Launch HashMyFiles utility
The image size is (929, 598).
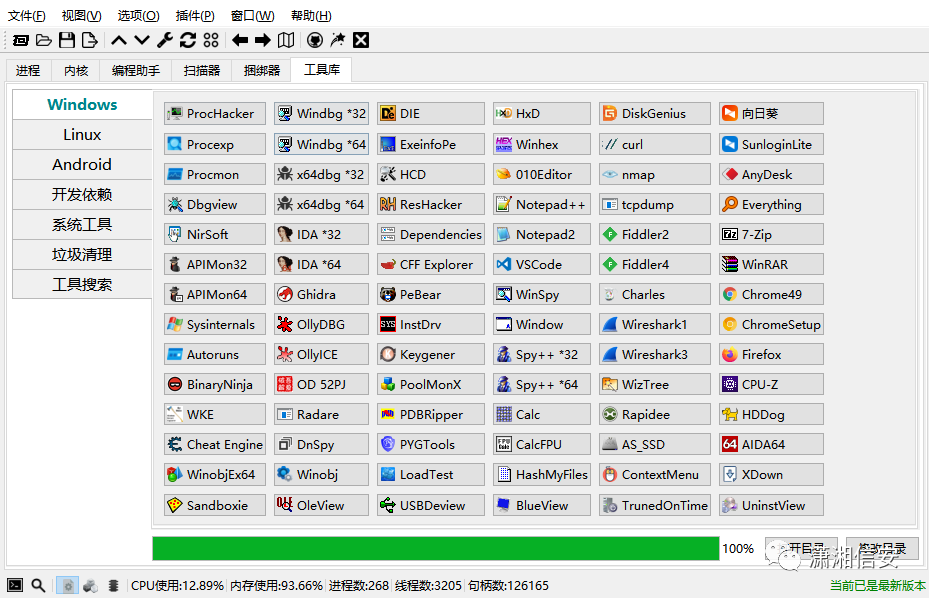click(x=542, y=474)
